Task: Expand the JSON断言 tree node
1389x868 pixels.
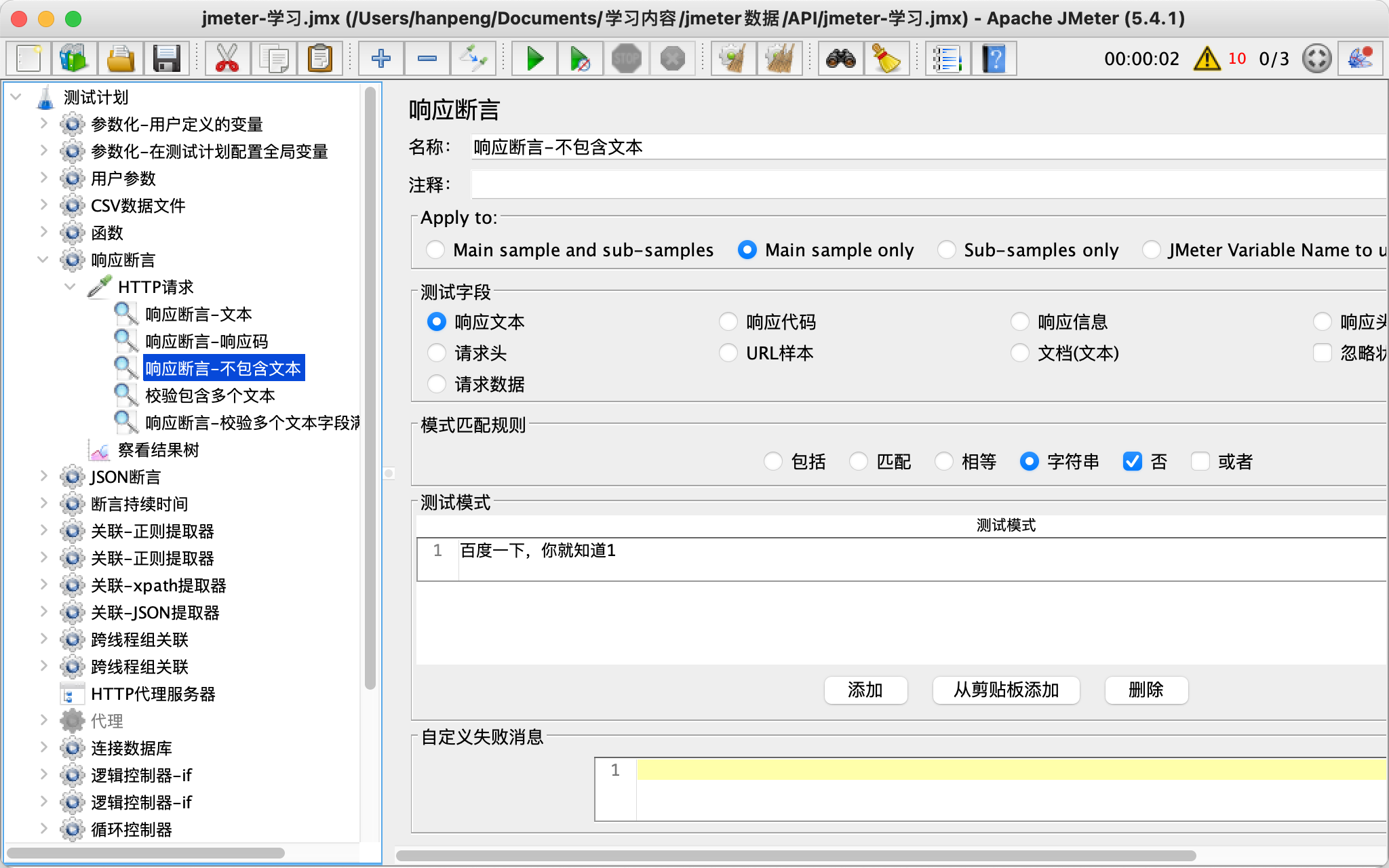Action: click(43, 477)
